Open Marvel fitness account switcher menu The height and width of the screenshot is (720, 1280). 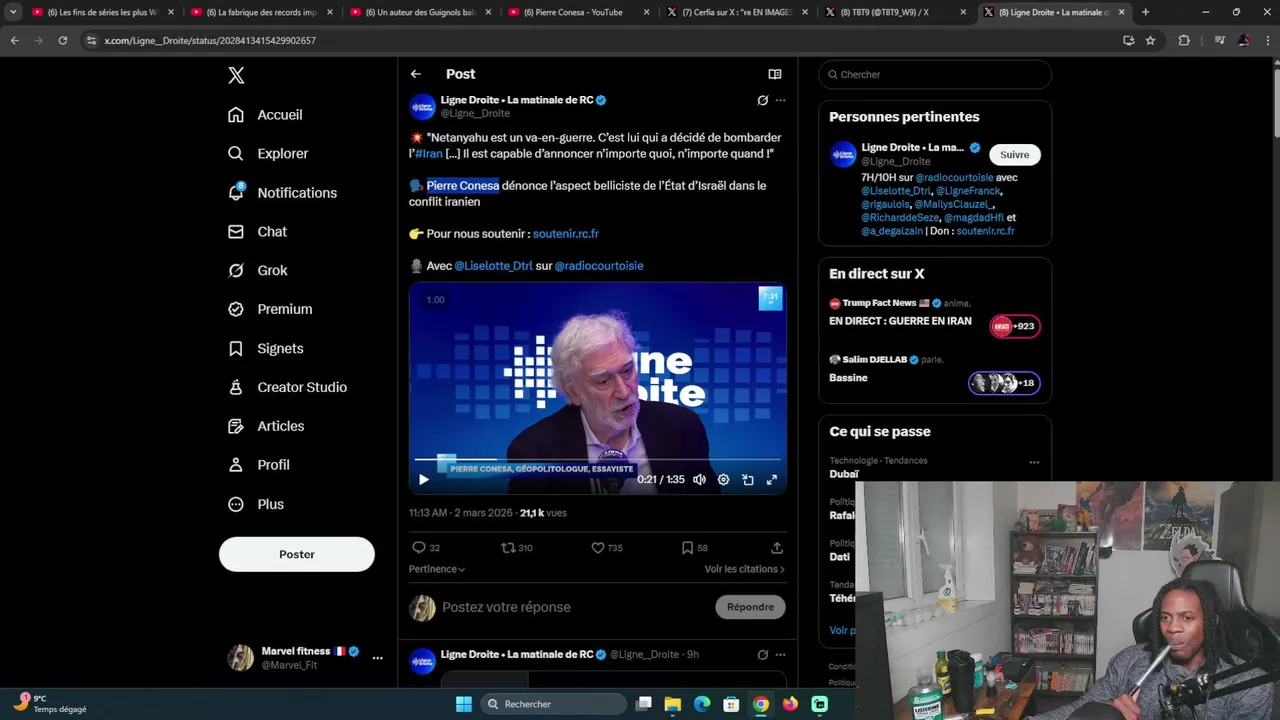point(305,657)
